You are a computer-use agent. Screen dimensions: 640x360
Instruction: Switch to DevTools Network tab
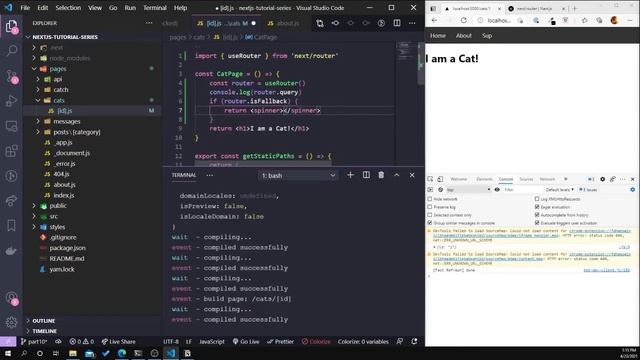(x=547, y=179)
